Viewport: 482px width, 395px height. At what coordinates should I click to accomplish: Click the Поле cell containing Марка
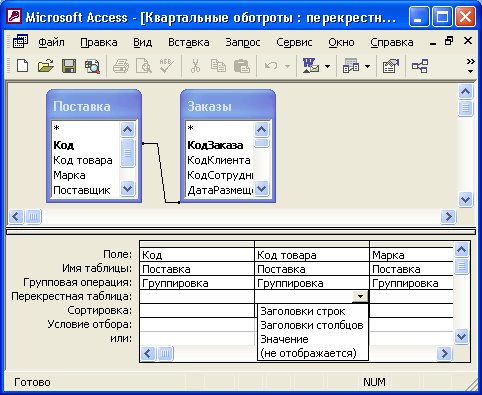click(411, 255)
